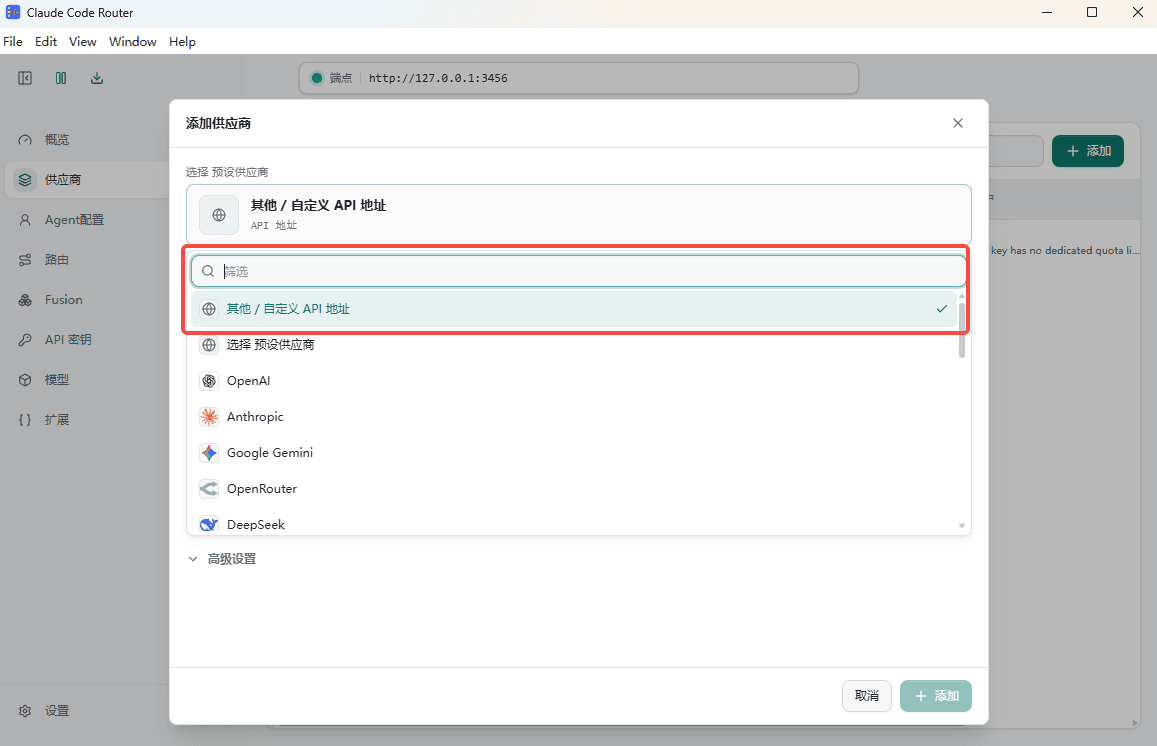Open the provider preset combo box
Viewport: 1157px width, 746px height.
578,214
